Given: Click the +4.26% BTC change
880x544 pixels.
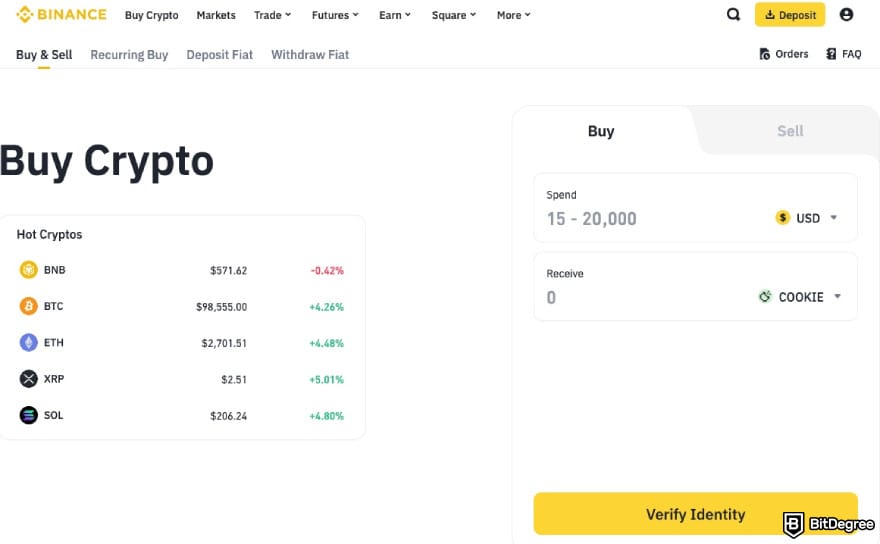Looking at the screenshot, I should pyautogui.click(x=327, y=307).
